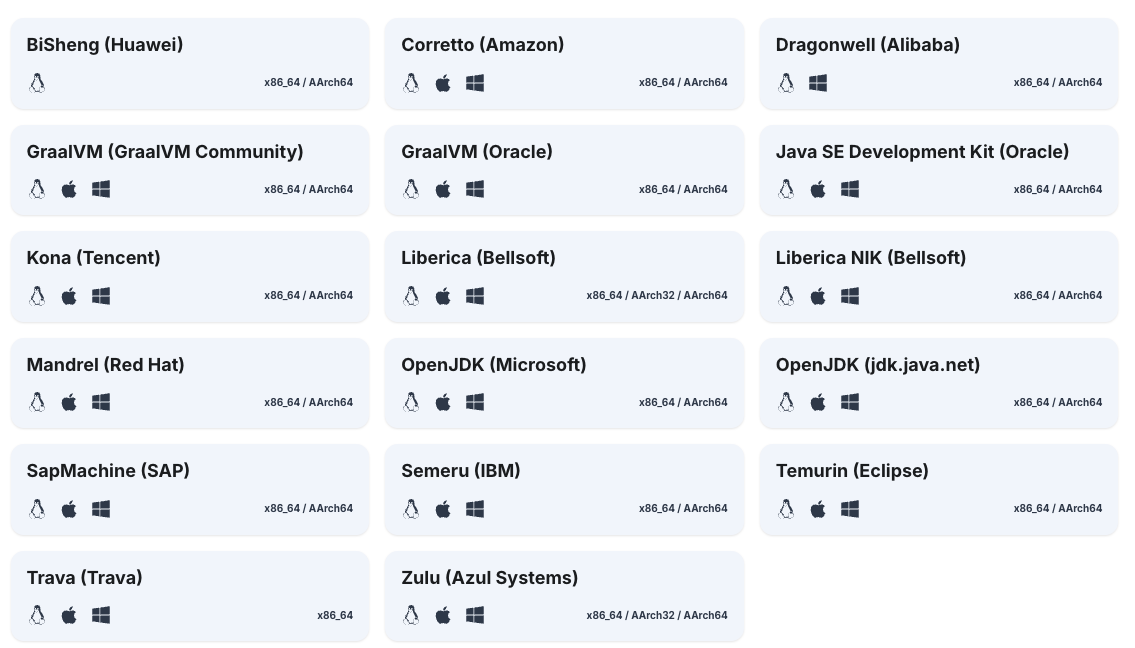Select the Linux icon on the BiSheng card
Viewport: 1135px width, 648px height.
37,83
